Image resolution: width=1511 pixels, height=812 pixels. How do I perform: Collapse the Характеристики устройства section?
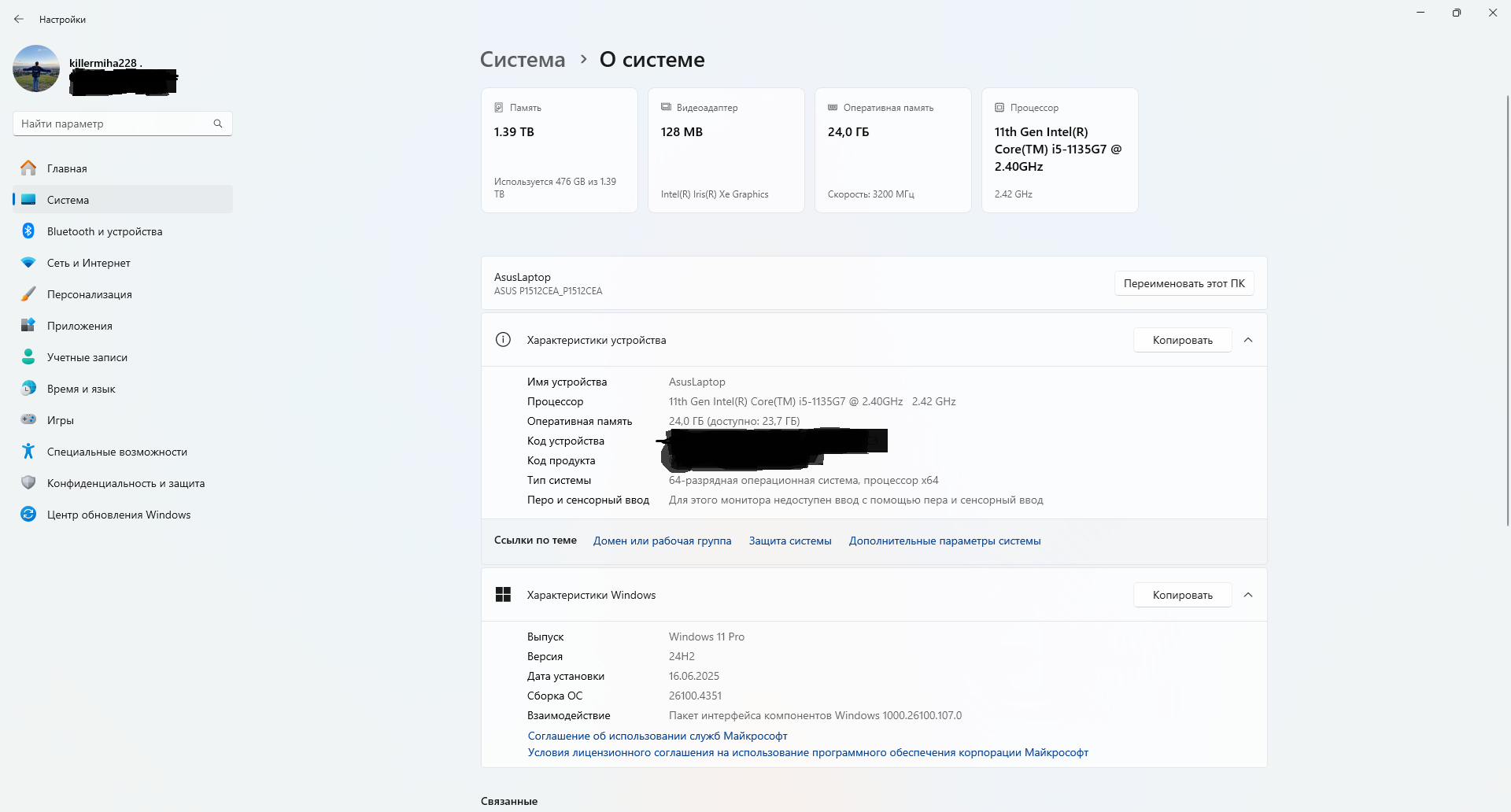pyautogui.click(x=1248, y=340)
